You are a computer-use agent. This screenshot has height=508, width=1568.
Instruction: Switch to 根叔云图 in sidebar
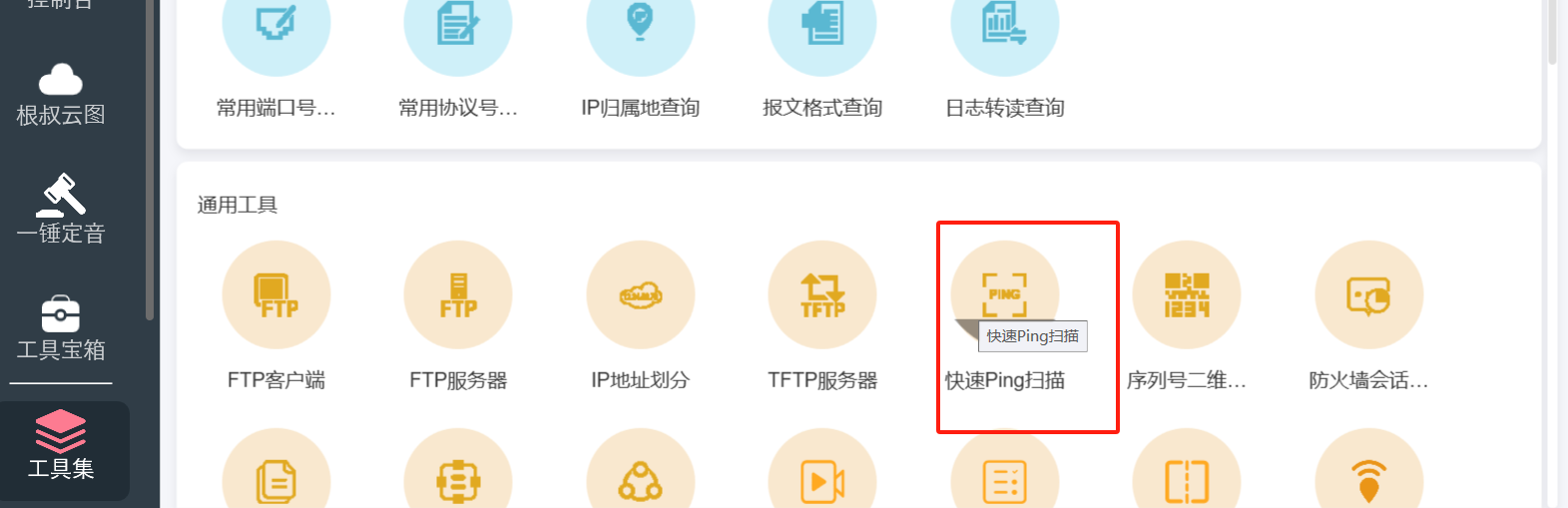coord(61,96)
